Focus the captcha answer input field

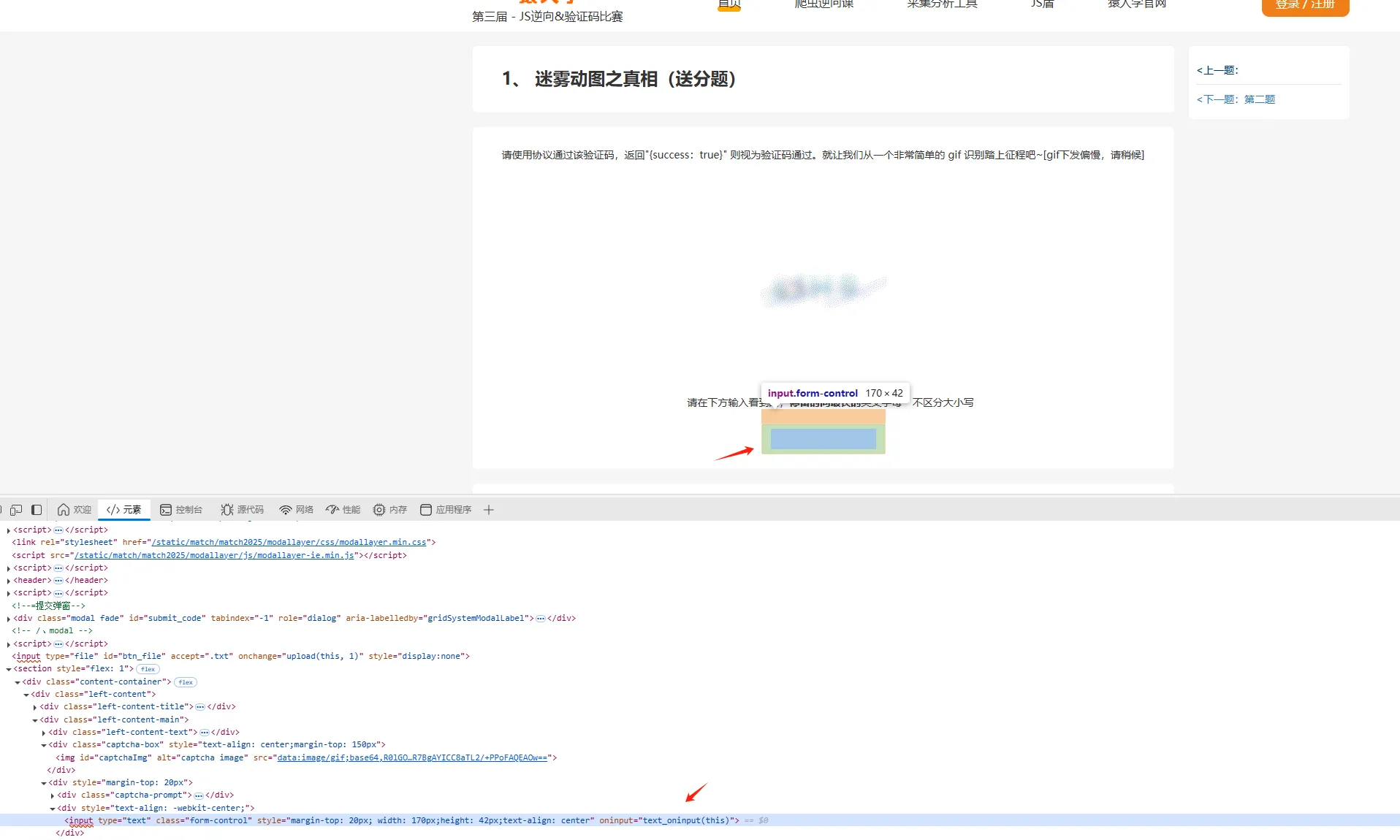[823, 439]
